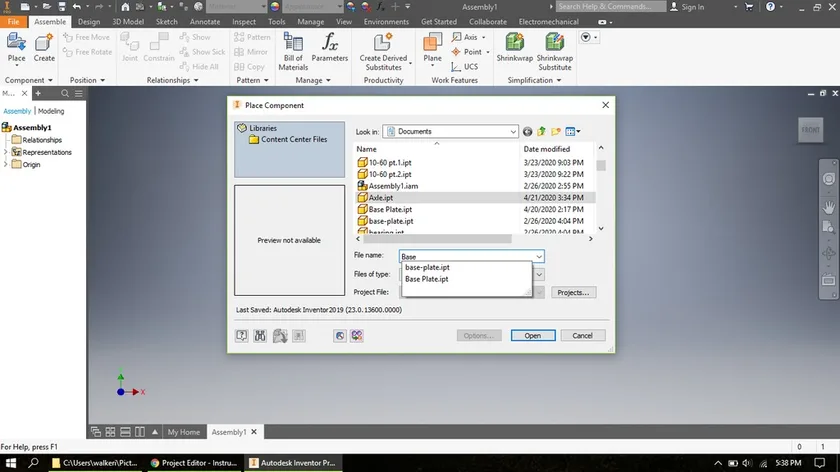Open the Look in Documents dropdown
This screenshot has width=840, height=472.
click(x=451, y=131)
